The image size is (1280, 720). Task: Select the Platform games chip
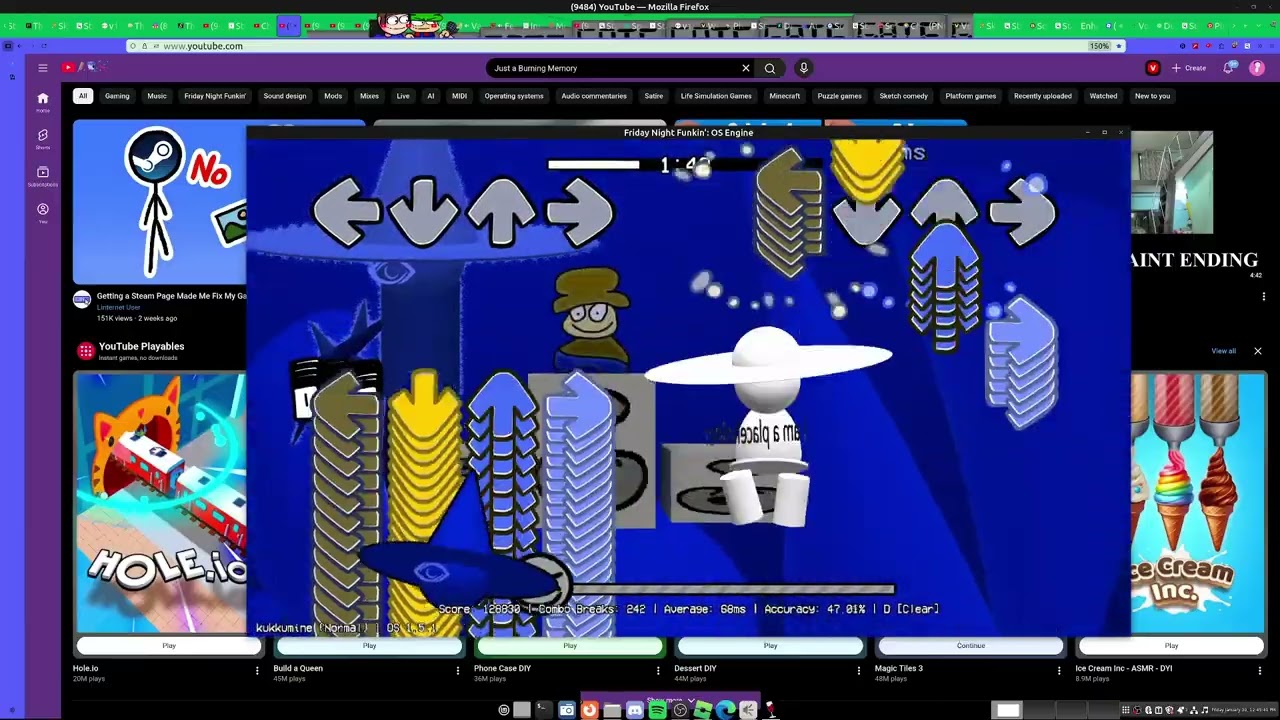tap(971, 96)
